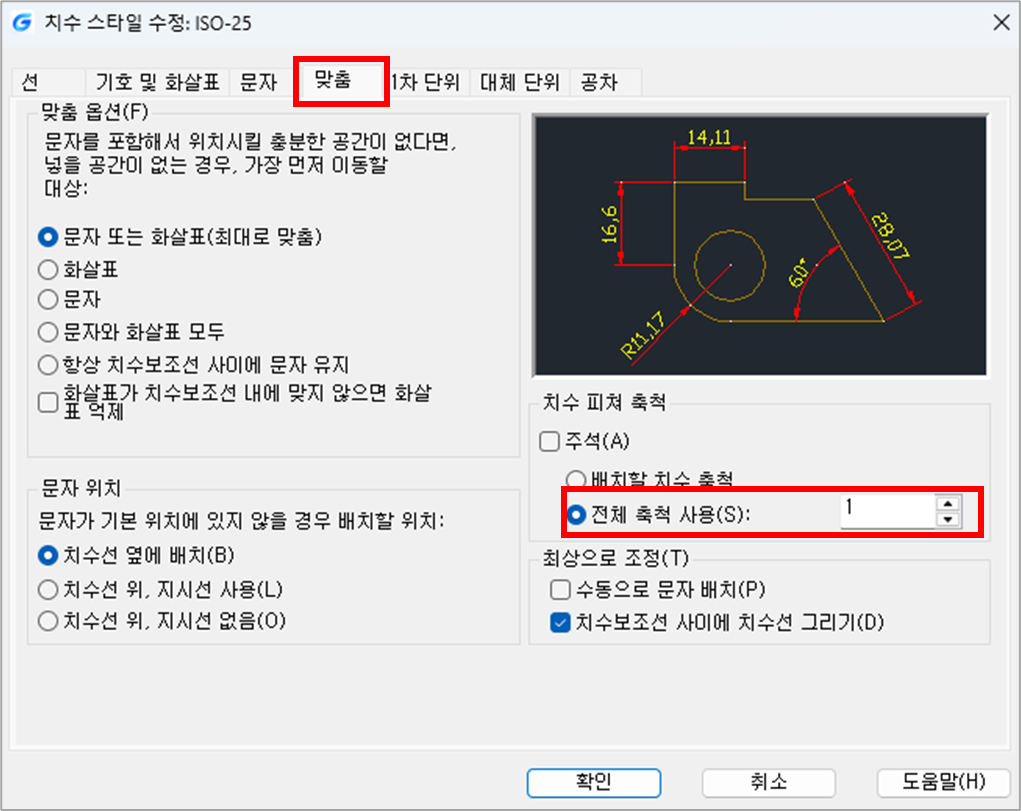
Task: Enable 수동으로 문자 배치(P)
Action: tap(561, 590)
